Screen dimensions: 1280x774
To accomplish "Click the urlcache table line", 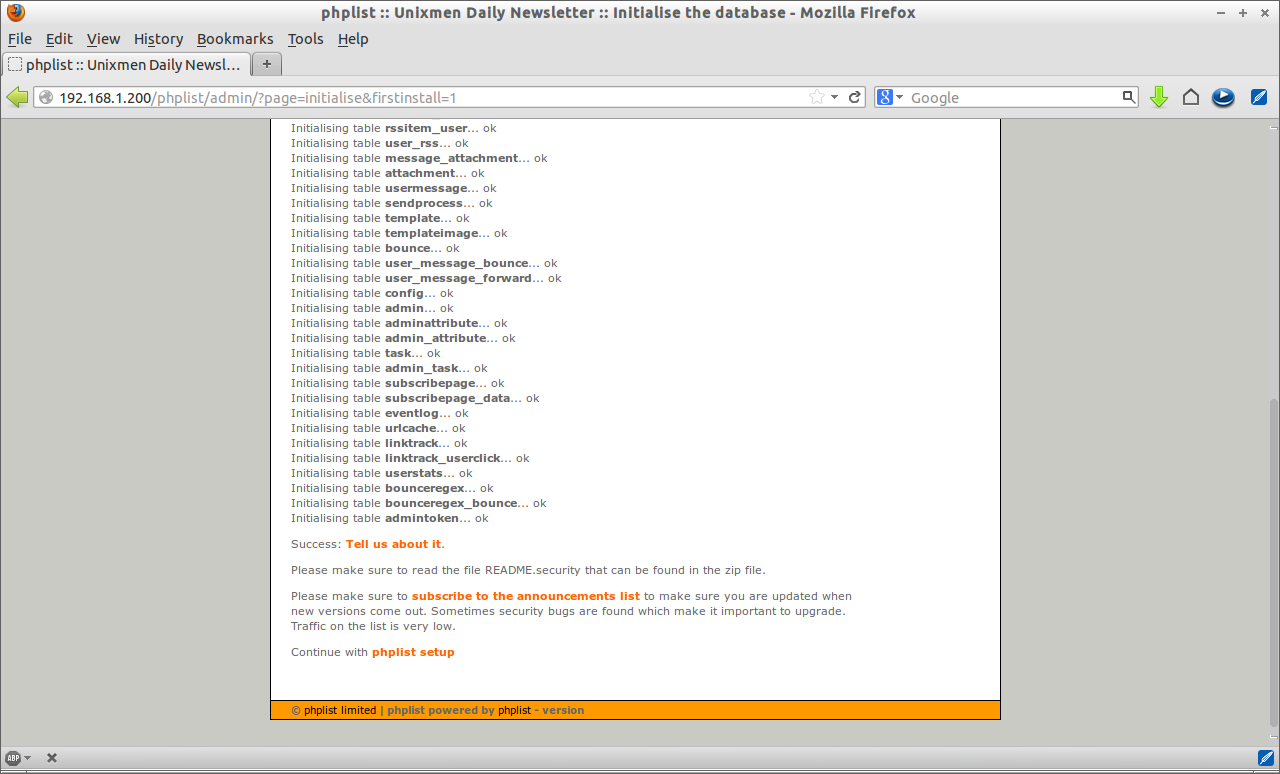I will 378,428.
